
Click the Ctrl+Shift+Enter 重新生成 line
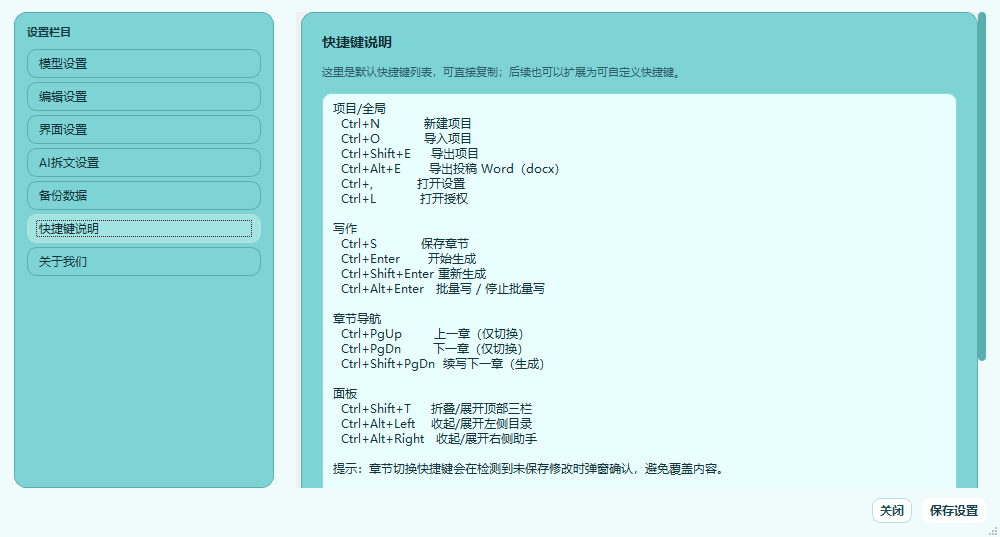click(413, 274)
